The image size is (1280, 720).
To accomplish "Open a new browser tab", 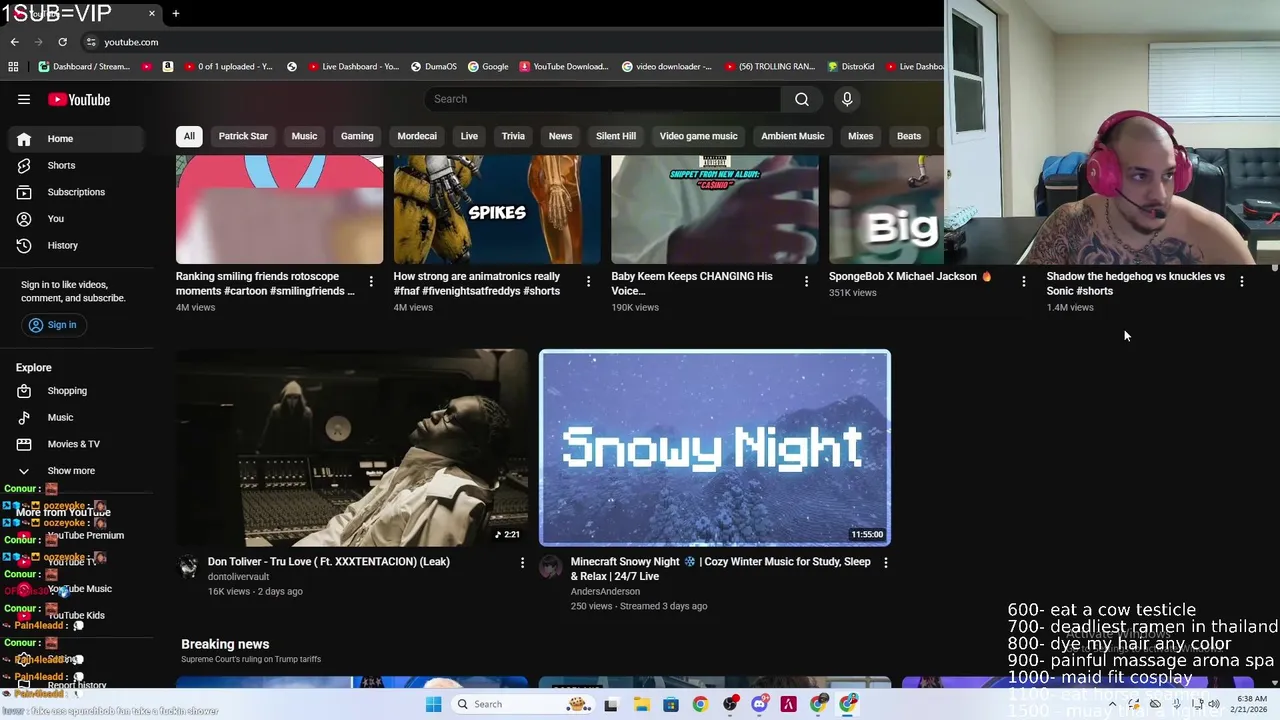I will [176, 13].
